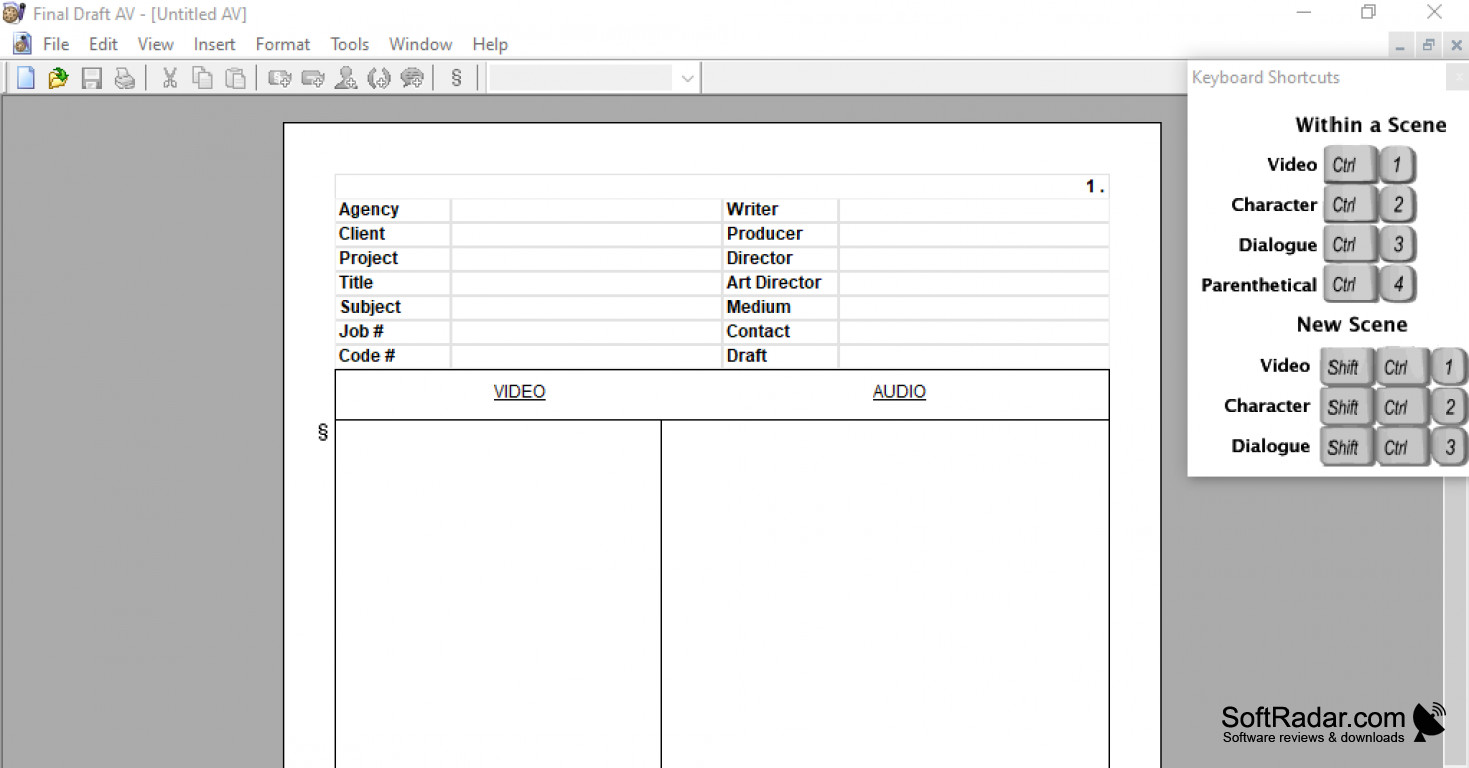Paste with the clipboard icon
Viewport: 1469px width, 768px height.
[235, 78]
